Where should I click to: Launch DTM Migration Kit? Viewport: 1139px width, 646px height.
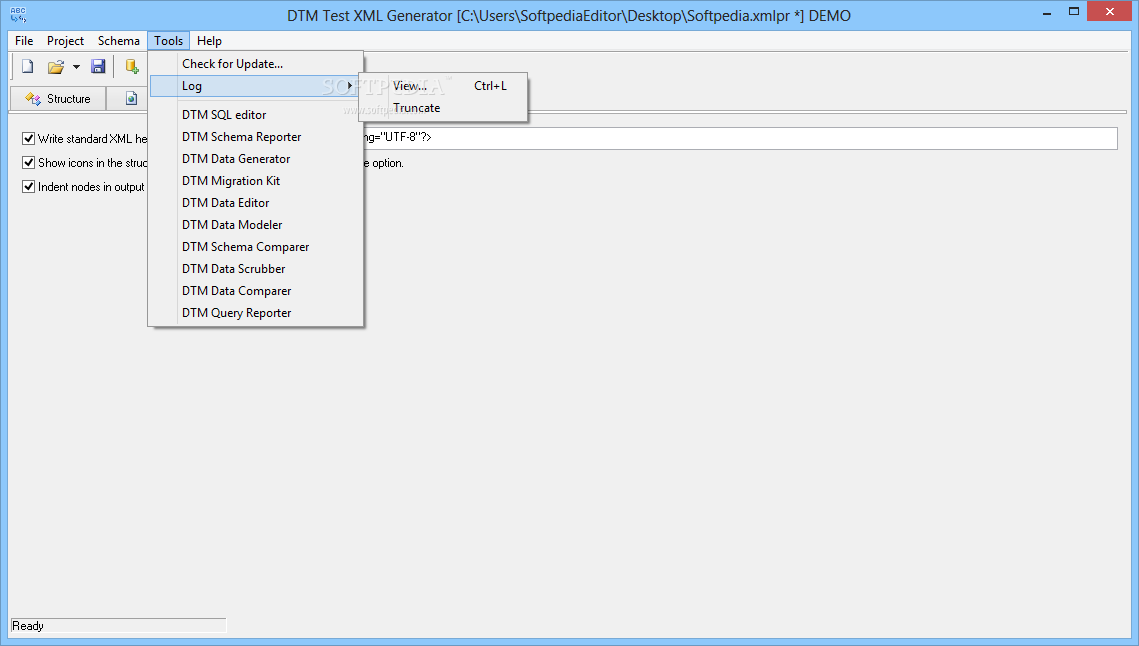[x=256, y=181]
